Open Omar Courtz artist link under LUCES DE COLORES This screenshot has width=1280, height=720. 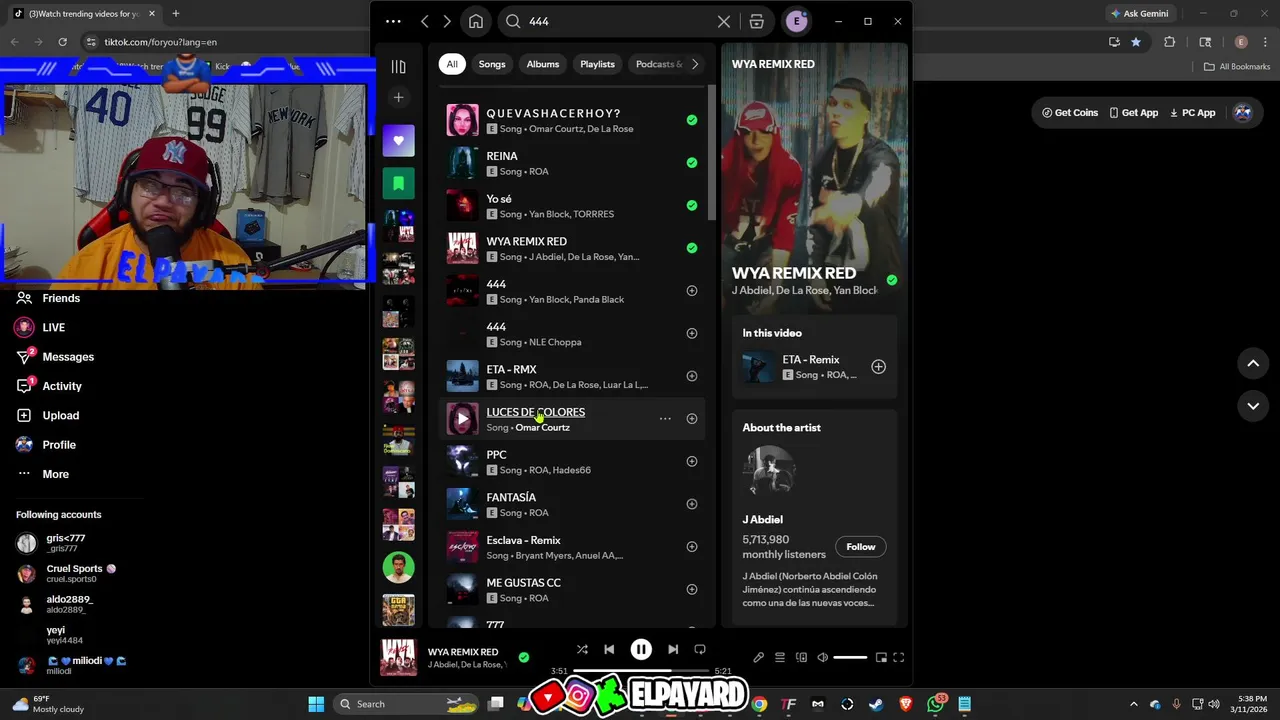coord(542,428)
